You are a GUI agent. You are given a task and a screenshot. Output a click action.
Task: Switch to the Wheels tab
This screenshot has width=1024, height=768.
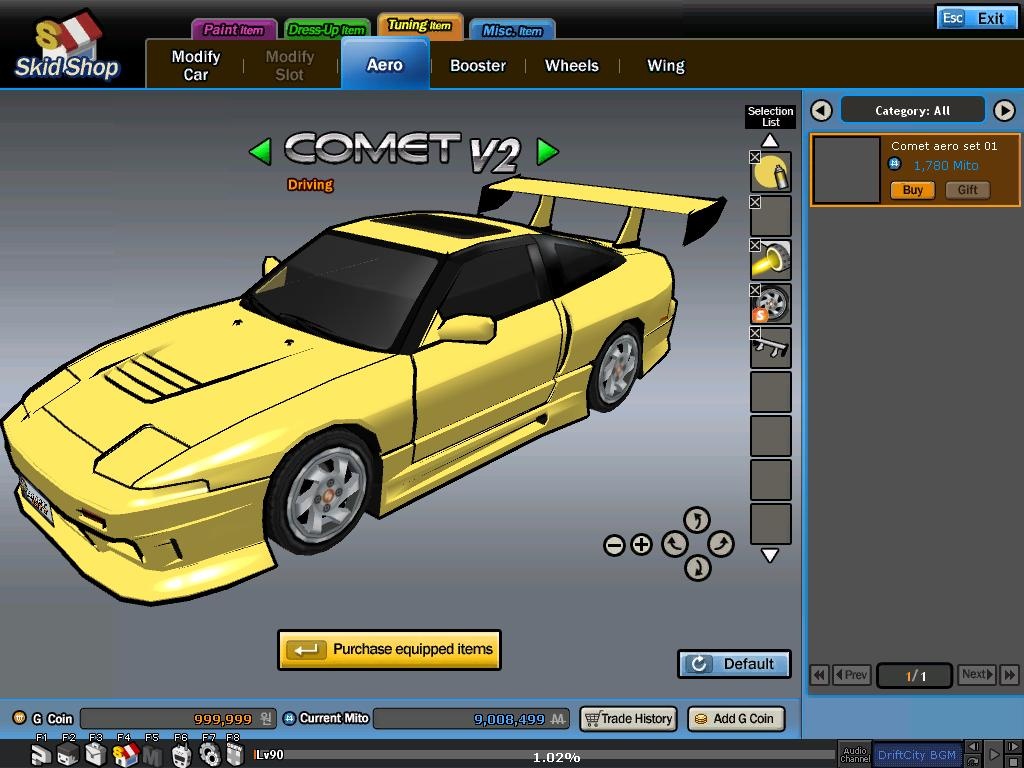click(571, 66)
